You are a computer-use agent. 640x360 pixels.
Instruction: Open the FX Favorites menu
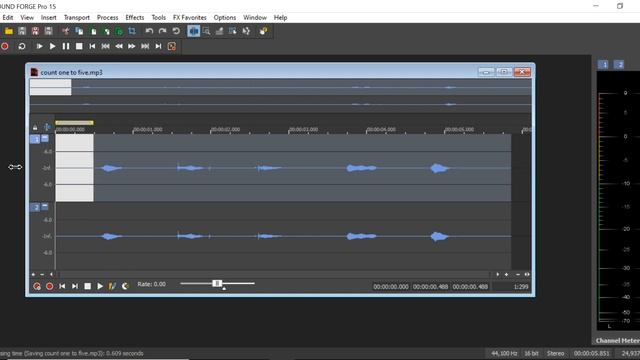[190, 18]
